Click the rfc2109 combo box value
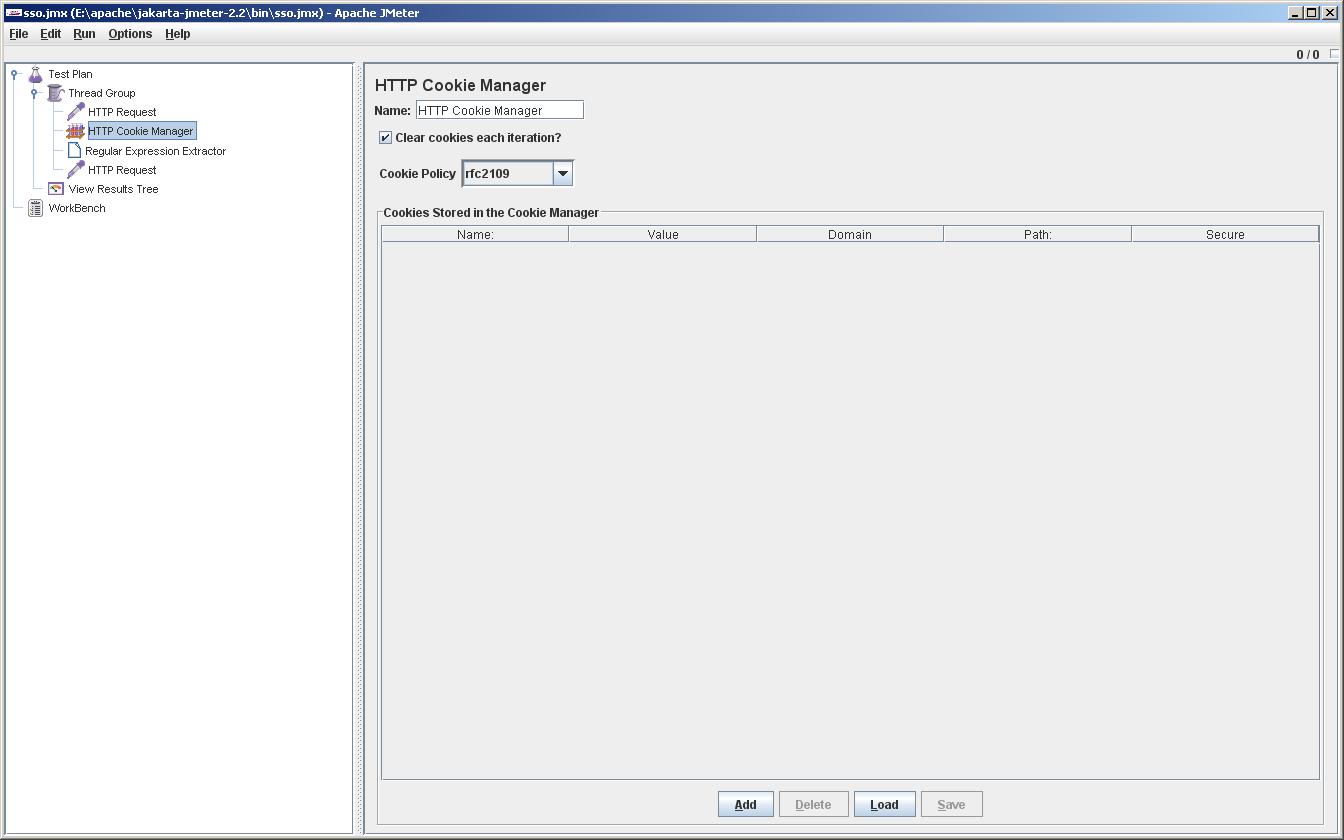This screenshot has height=840, width=1344. pyautogui.click(x=508, y=173)
